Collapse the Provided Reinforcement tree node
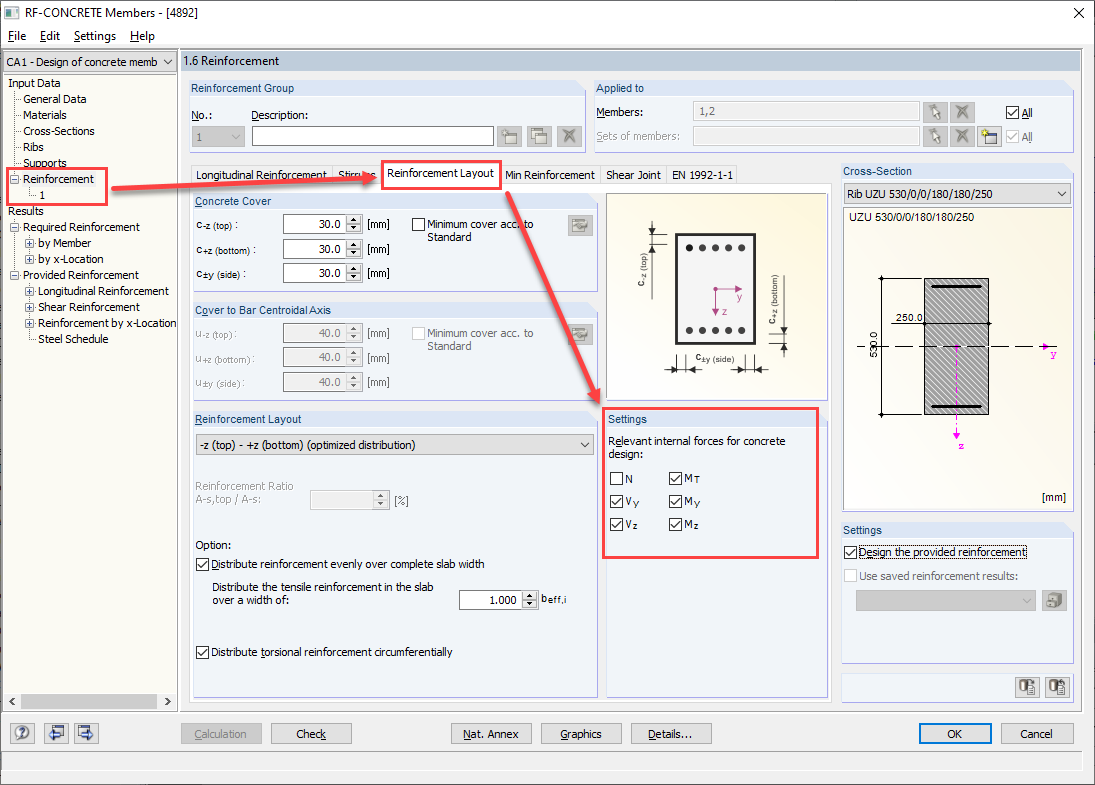Image resolution: width=1095 pixels, height=785 pixels. (15, 275)
